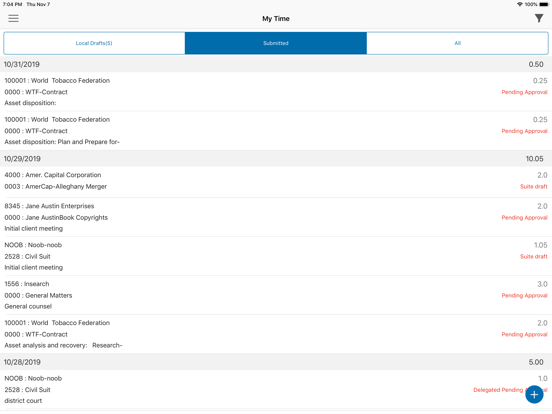This screenshot has width=552, height=414.
Task: Click the 'Delegated Pending' status label
Action: 498,390
